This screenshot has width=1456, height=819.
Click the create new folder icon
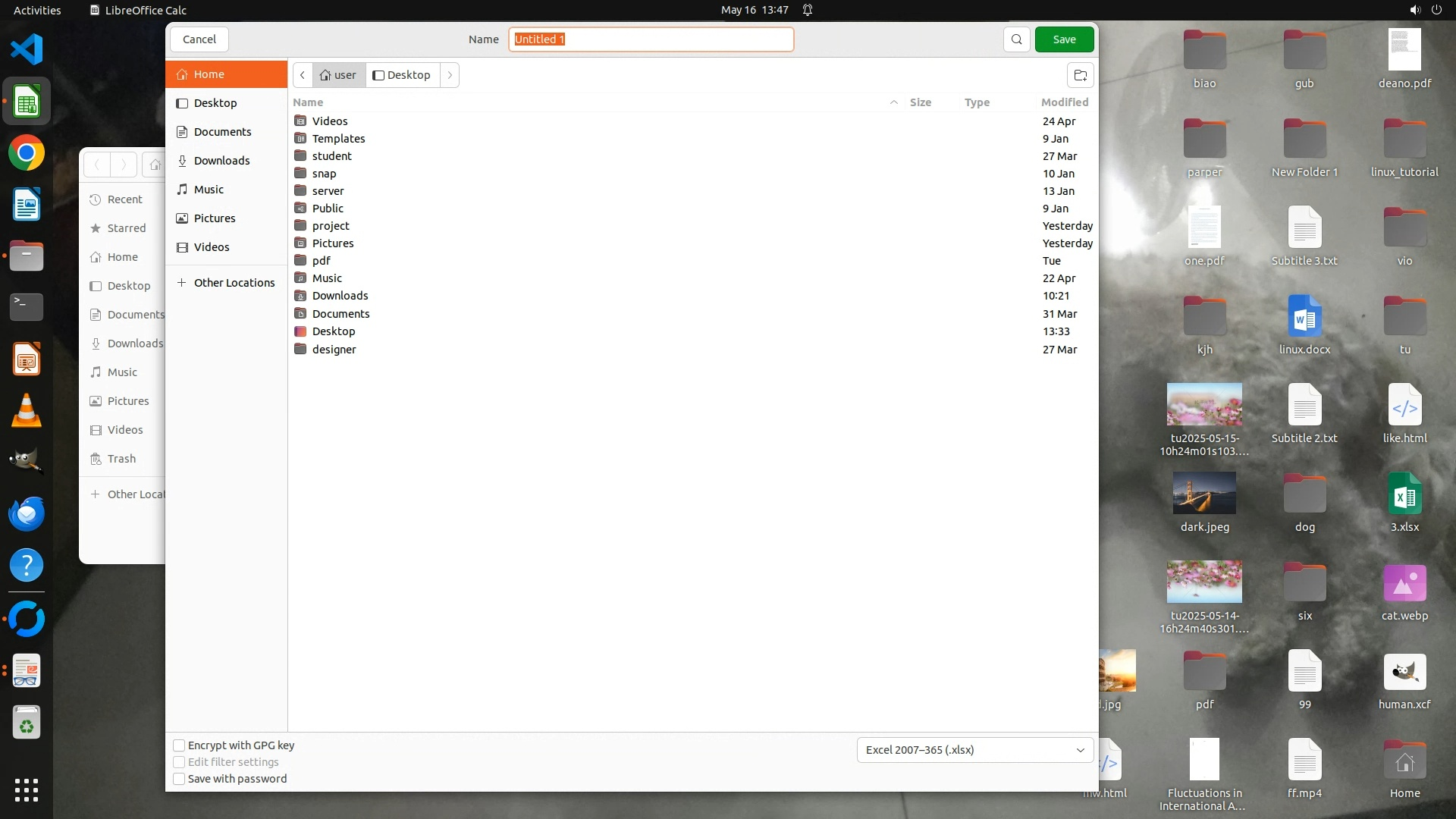click(x=1081, y=75)
